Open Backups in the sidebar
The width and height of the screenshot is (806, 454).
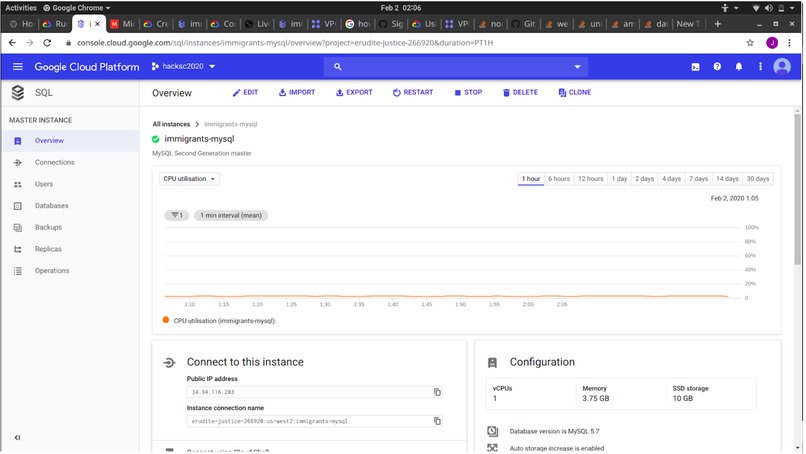coord(70,228)
